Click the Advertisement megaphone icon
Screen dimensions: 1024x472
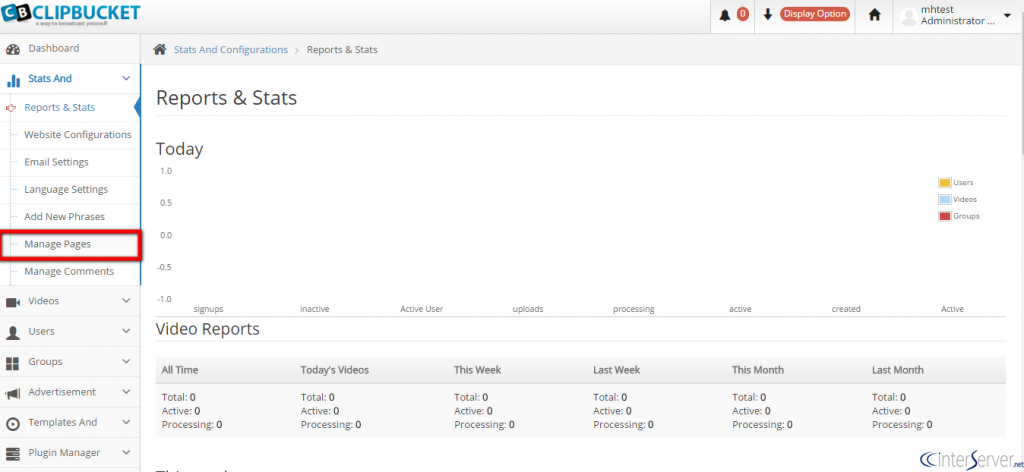12,393
